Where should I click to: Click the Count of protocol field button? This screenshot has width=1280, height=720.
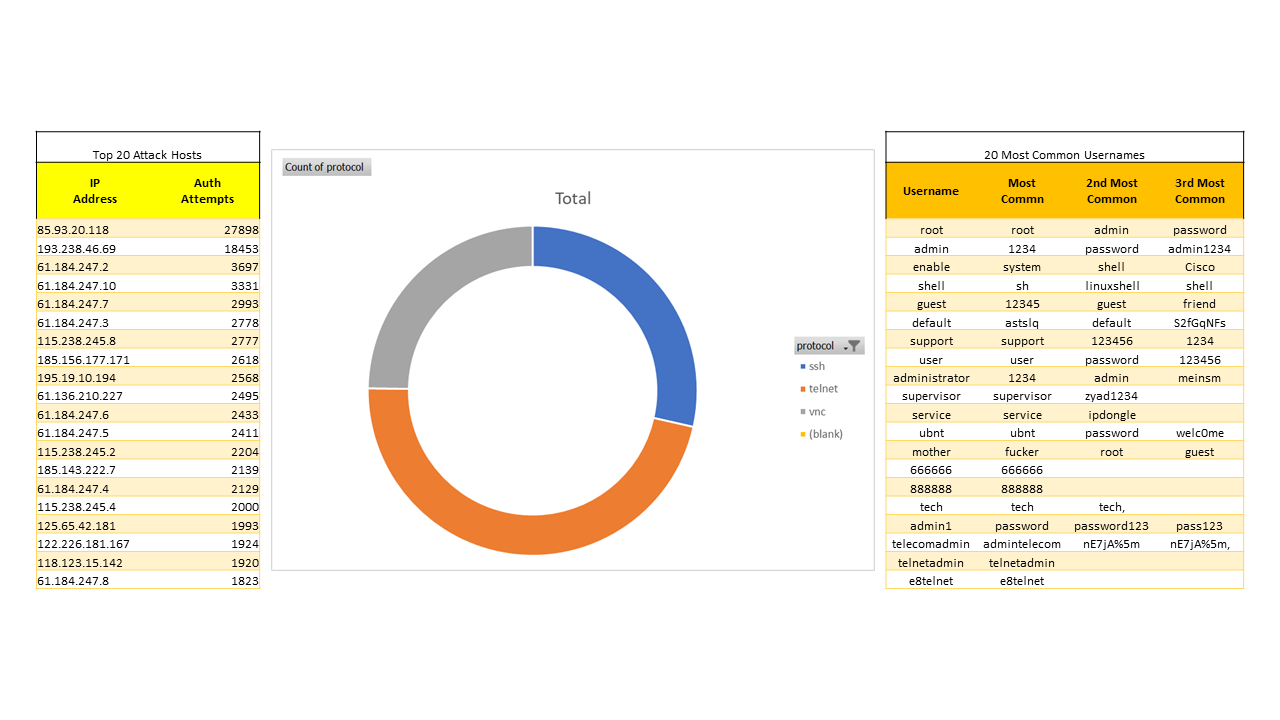click(326, 167)
